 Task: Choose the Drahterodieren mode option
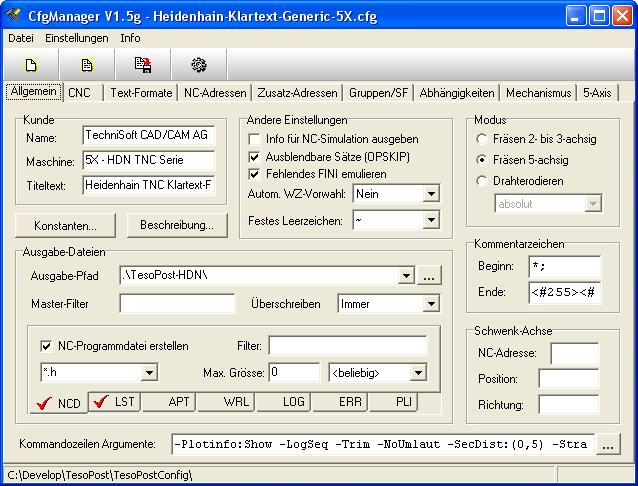(x=483, y=181)
